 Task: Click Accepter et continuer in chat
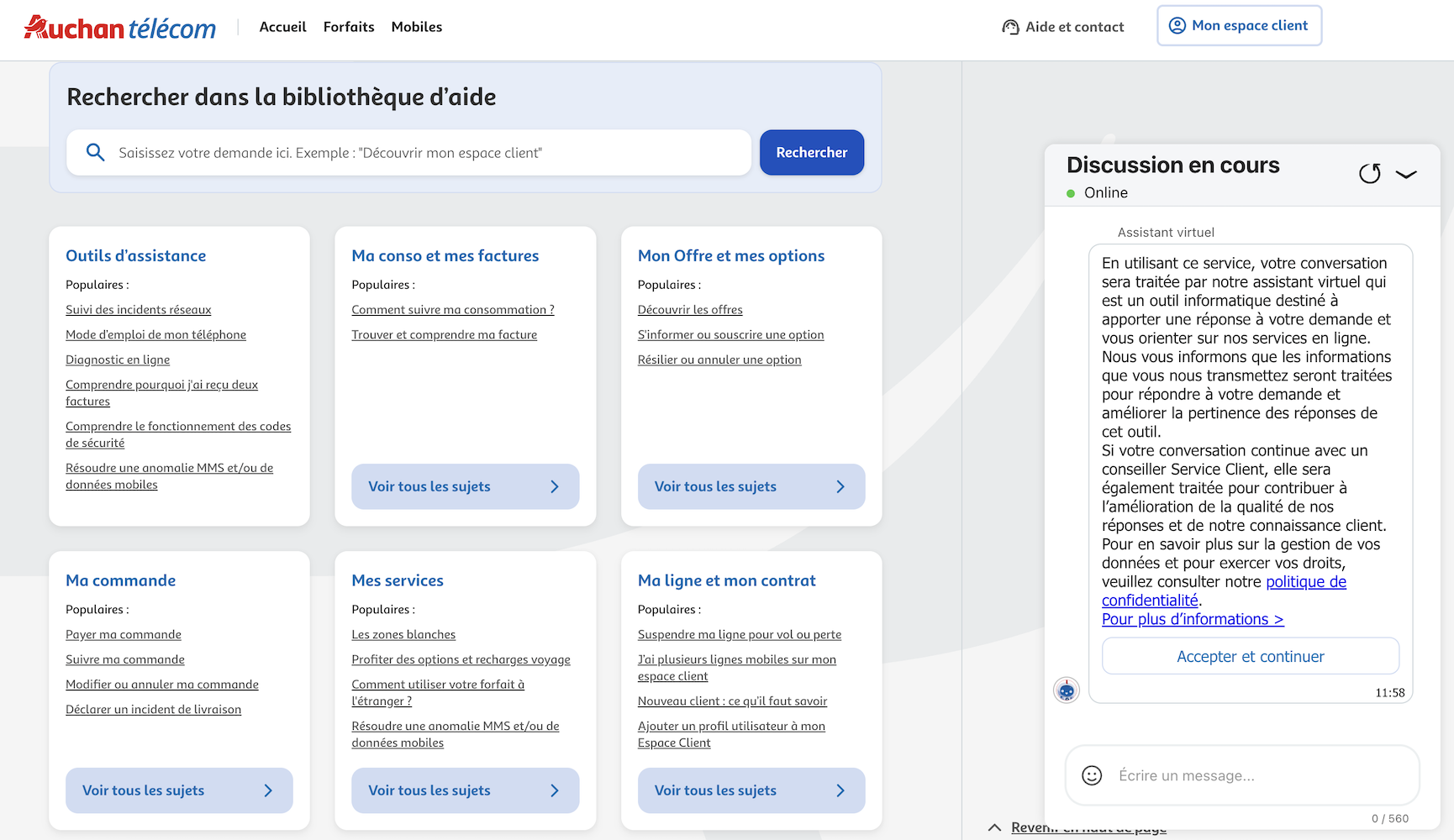point(1250,656)
